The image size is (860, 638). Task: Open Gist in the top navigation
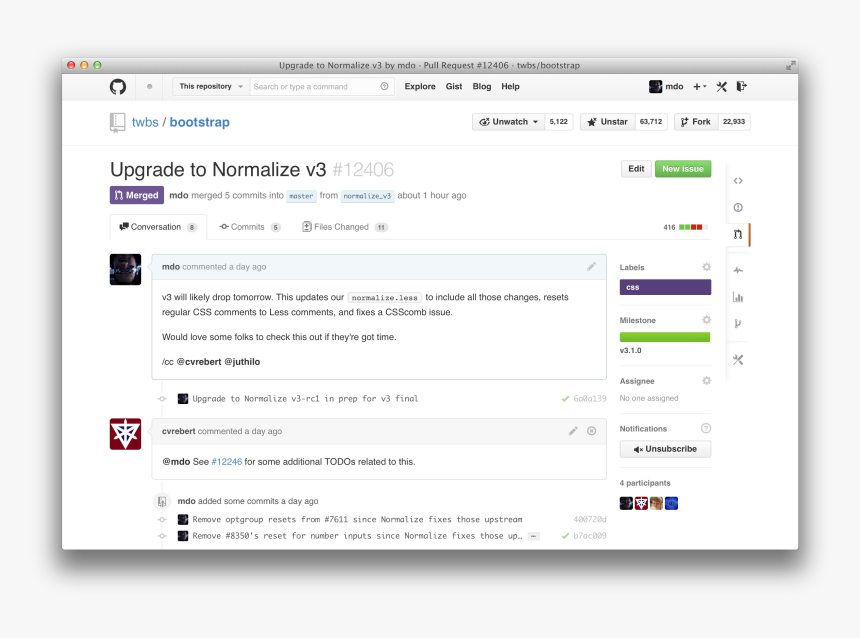click(454, 87)
